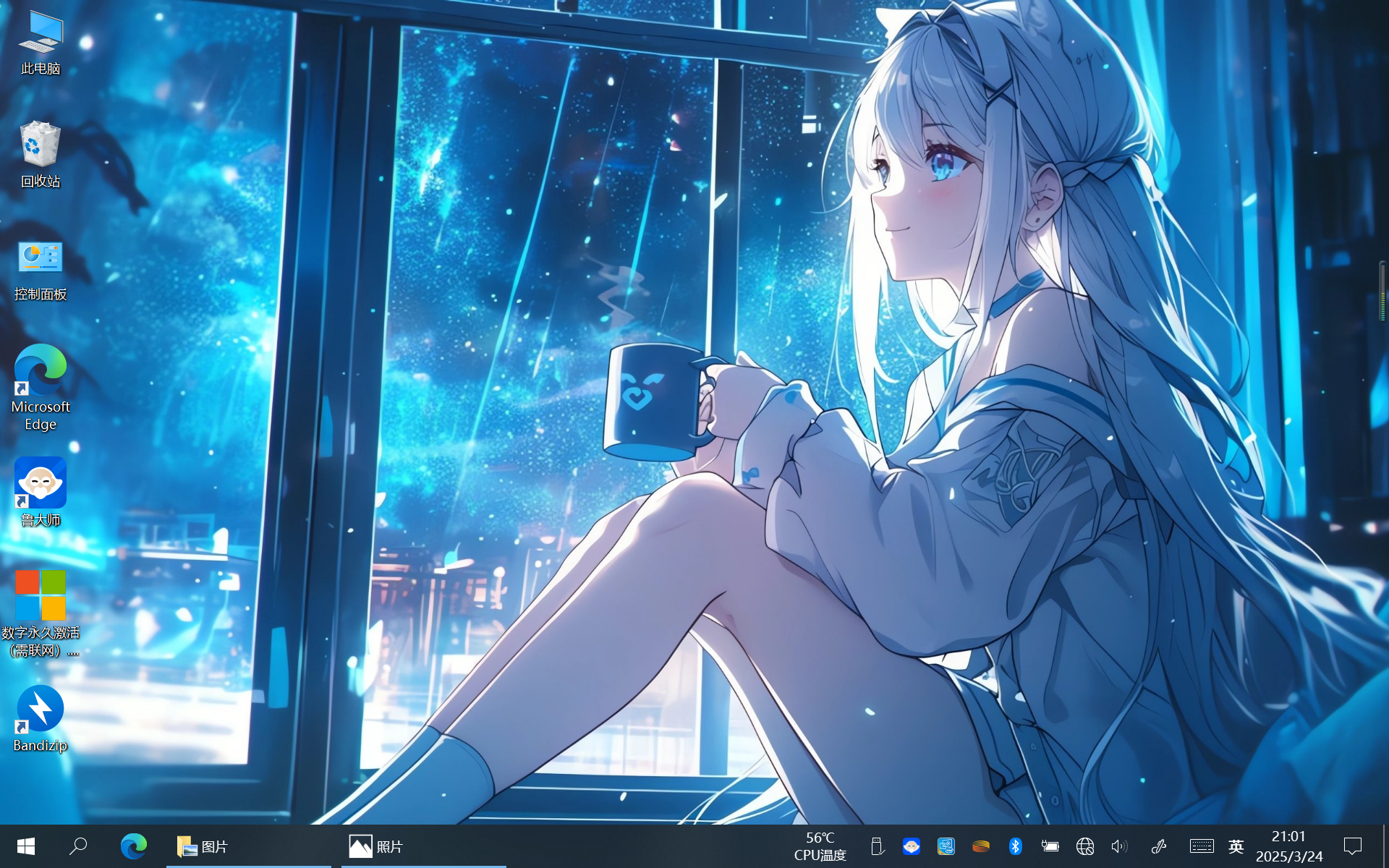Screen dimensions: 1389x868
Task: Click the Intel graphics tray icon
Action: tap(946, 846)
